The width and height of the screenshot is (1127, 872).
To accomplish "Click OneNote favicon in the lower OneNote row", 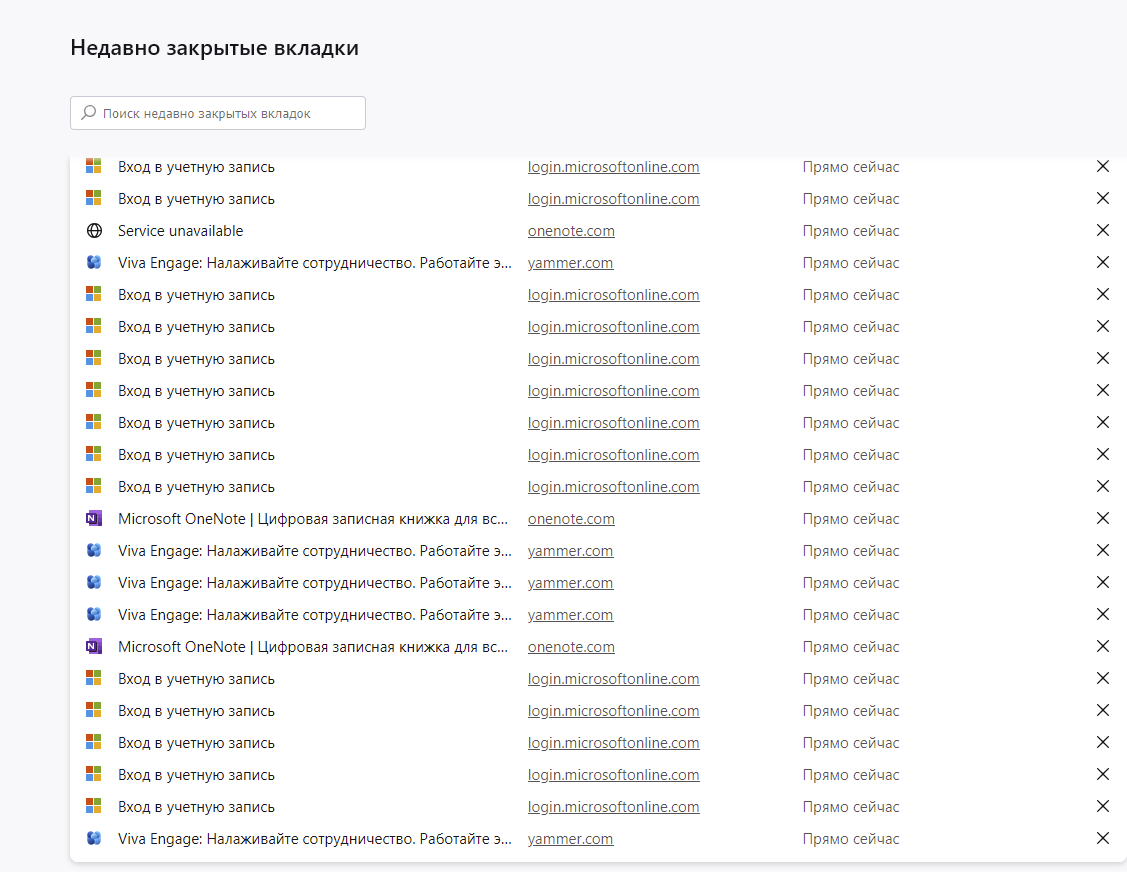I will (x=94, y=646).
